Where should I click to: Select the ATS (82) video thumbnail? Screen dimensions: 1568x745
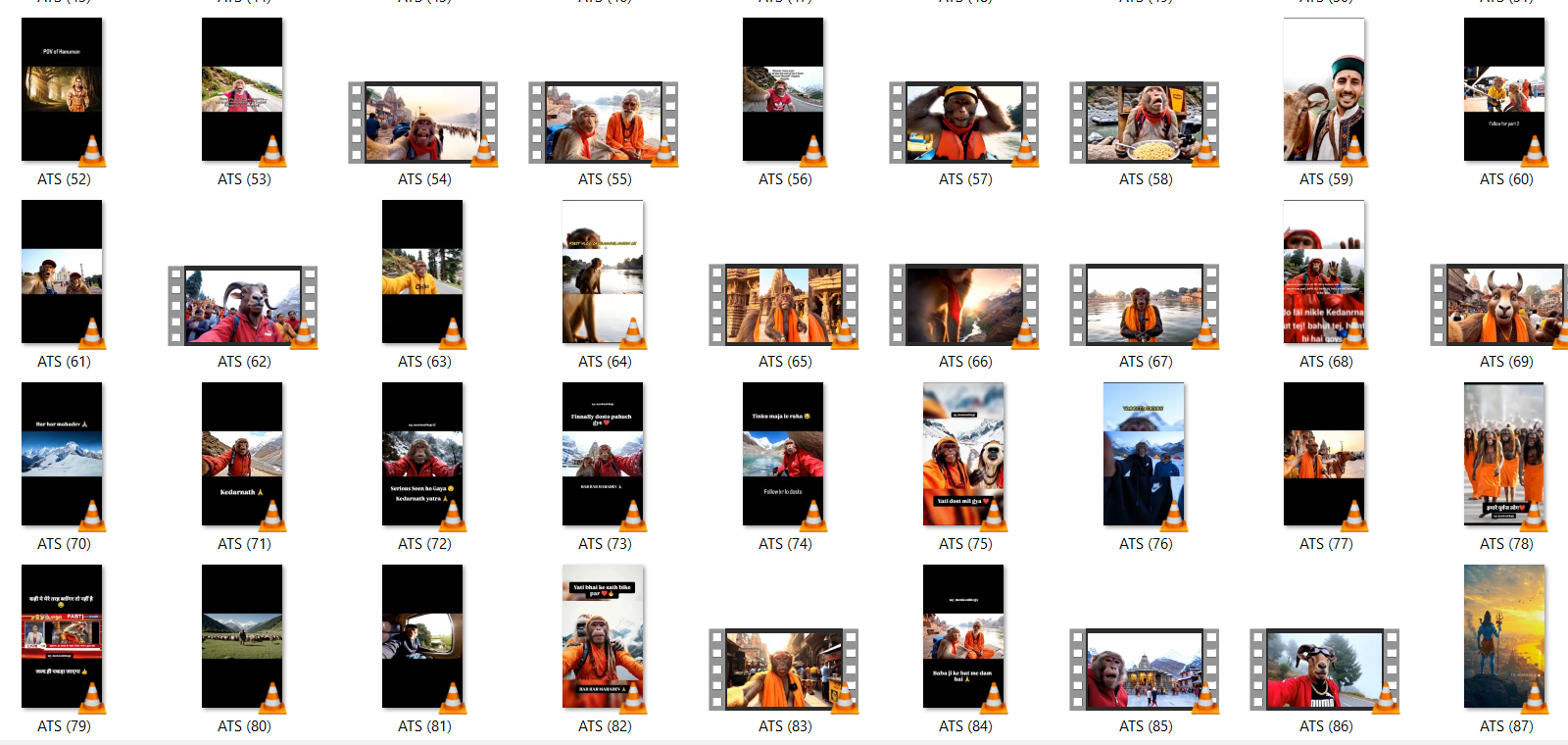603,636
